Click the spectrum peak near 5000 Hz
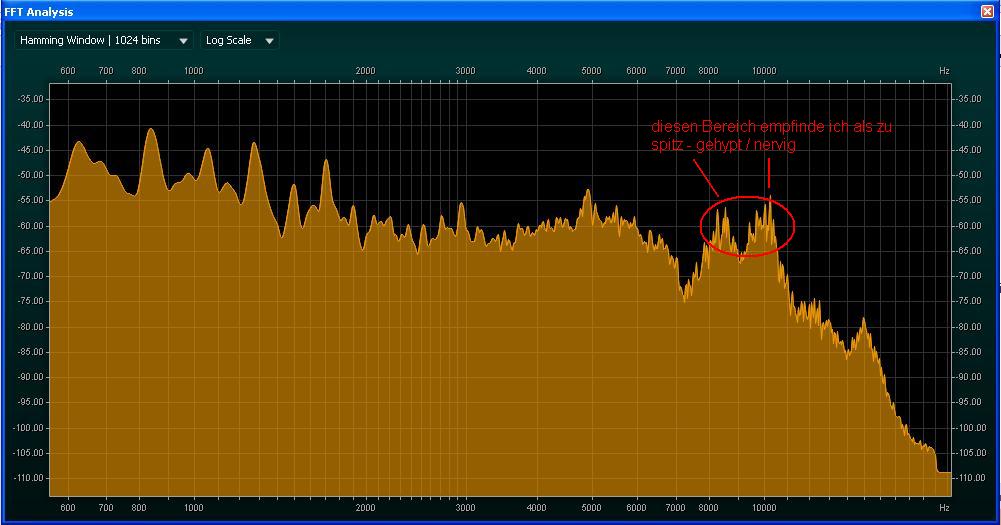The width and height of the screenshot is (1001, 525). coord(586,192)
